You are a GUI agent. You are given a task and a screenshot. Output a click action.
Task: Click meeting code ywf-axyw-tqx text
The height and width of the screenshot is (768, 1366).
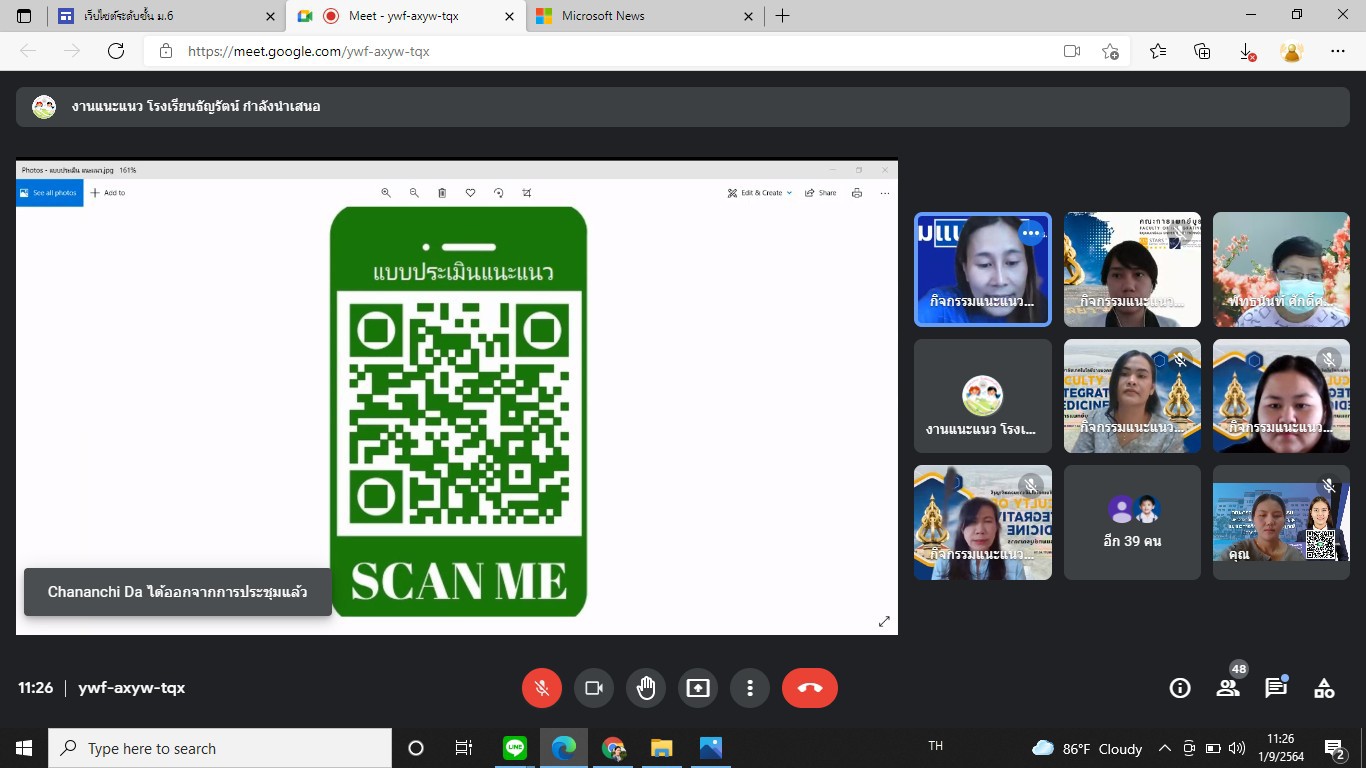pos(132,688)
